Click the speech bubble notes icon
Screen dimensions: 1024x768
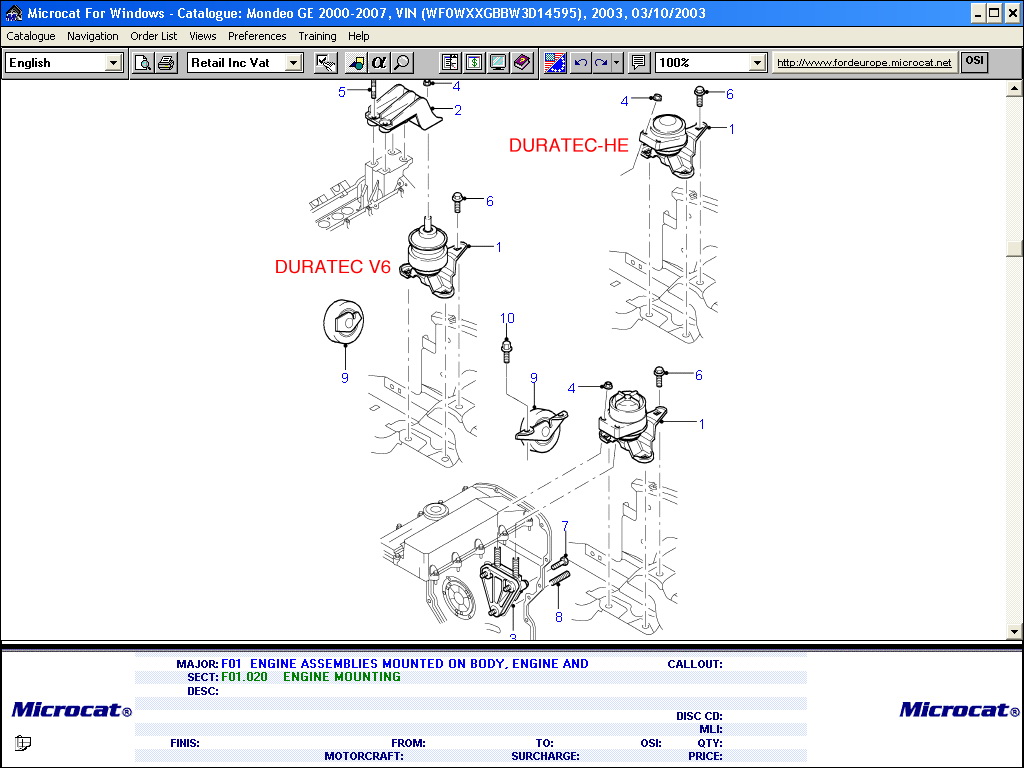point(638,63)
